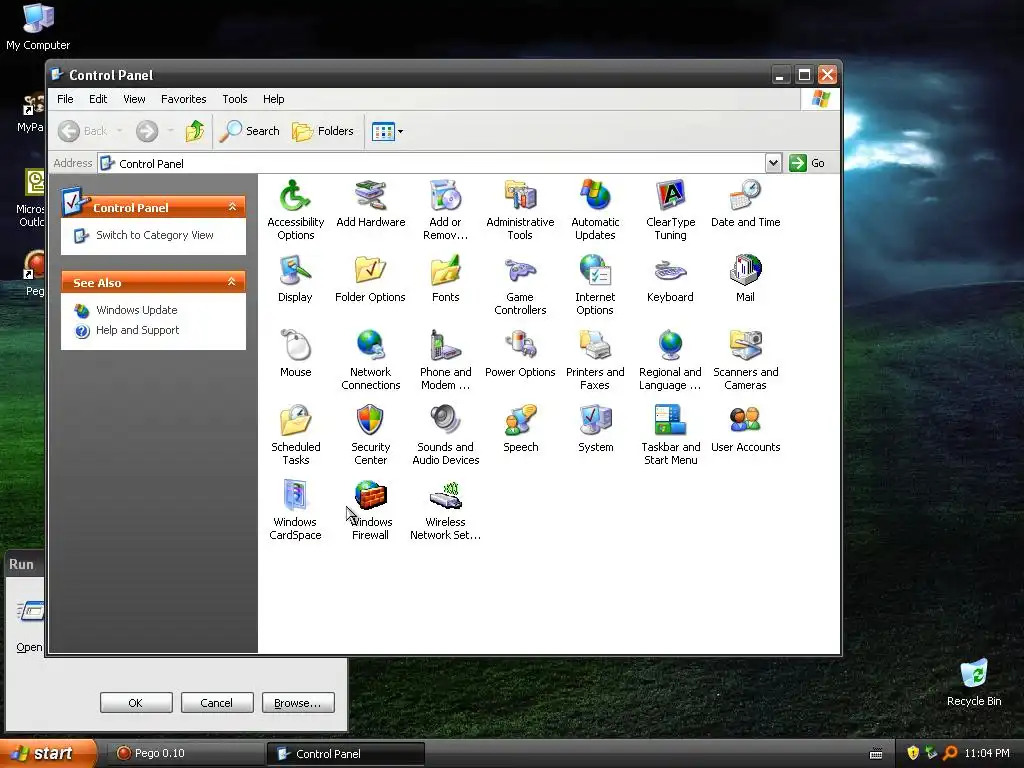Open the Mail applet icon
The image size is (1024, 768).
(x=745, y=270)
